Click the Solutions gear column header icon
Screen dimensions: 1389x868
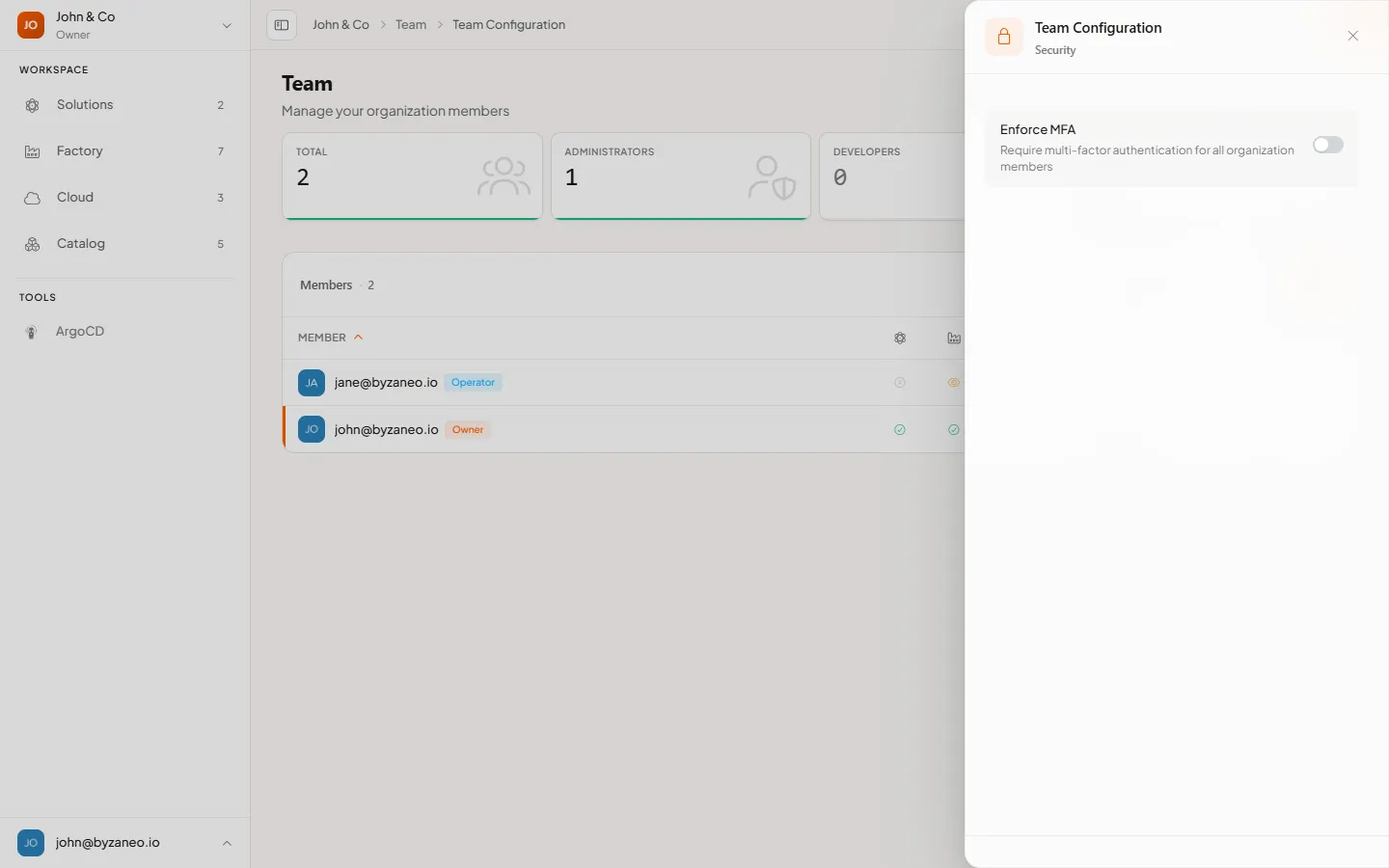tap(900, 339)
